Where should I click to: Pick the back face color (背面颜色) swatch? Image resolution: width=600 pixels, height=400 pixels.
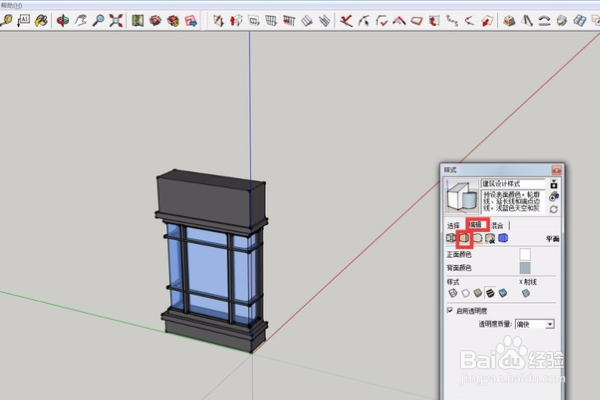click(x=525, y=268)
